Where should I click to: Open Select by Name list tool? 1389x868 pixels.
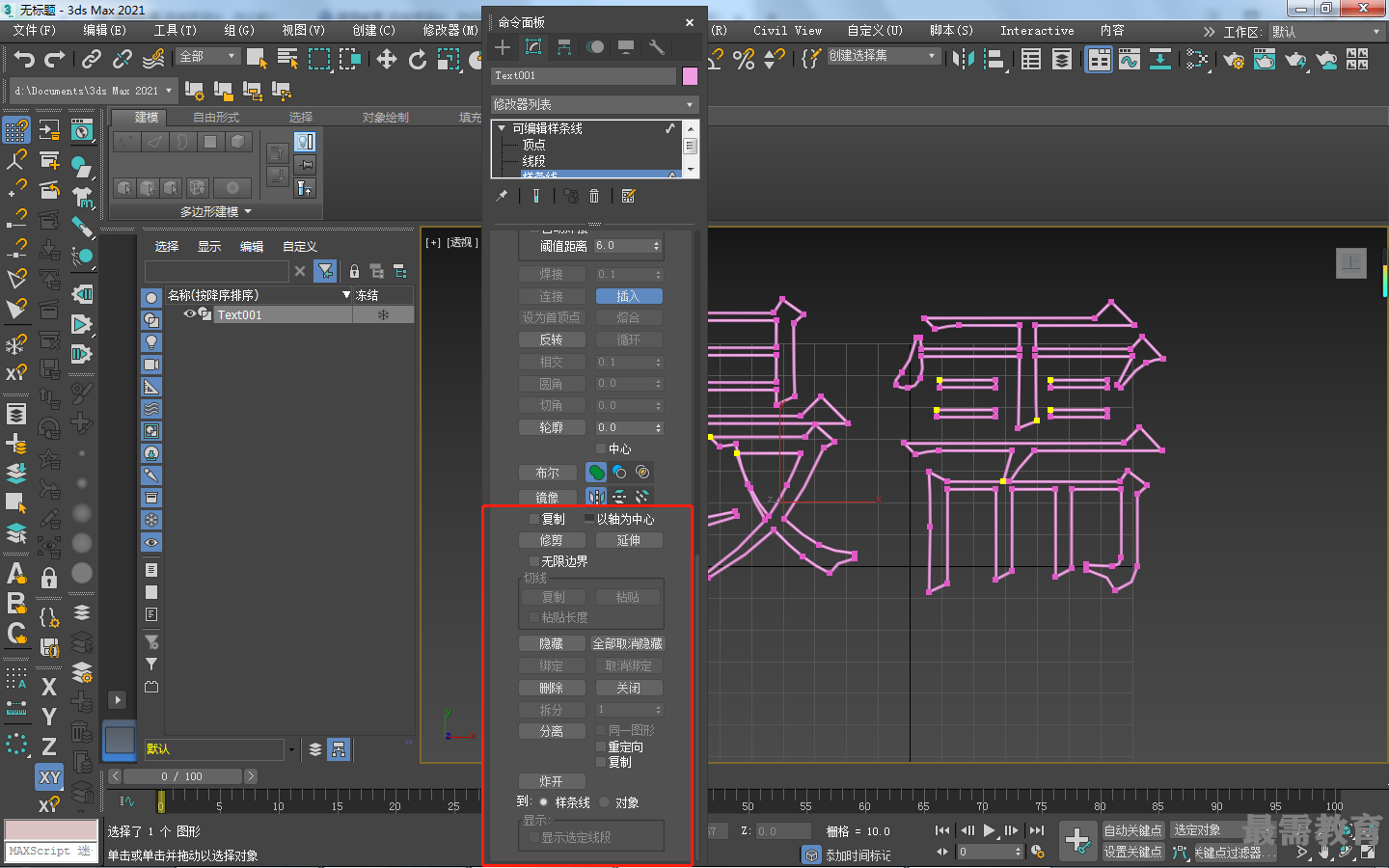tap(287, 60)
